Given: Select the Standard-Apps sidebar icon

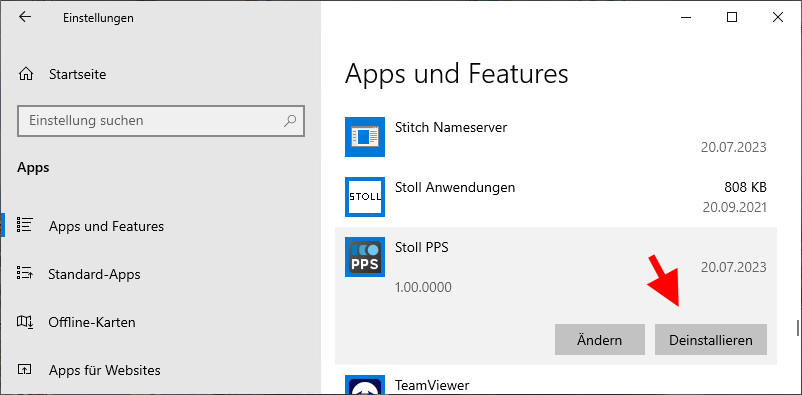Looking at the screenshot, I should [x=25, y=274].
